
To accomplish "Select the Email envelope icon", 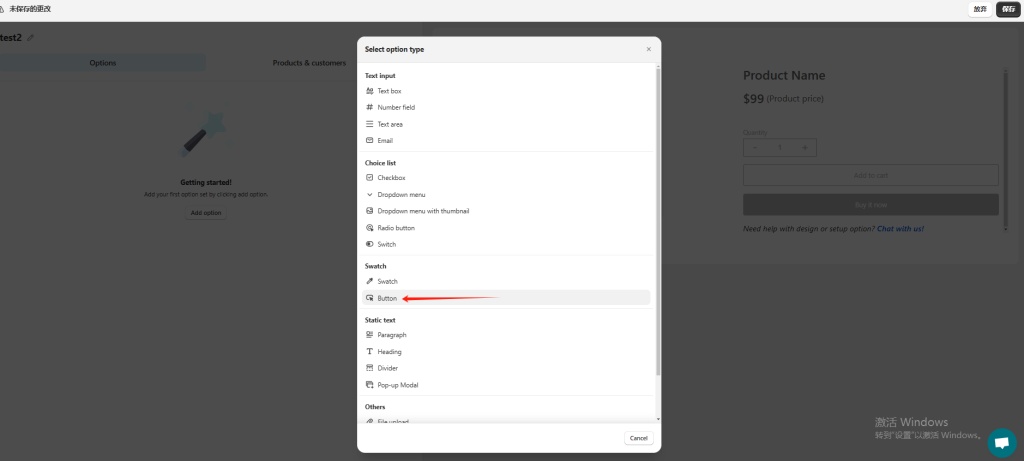I will [370, 141].
